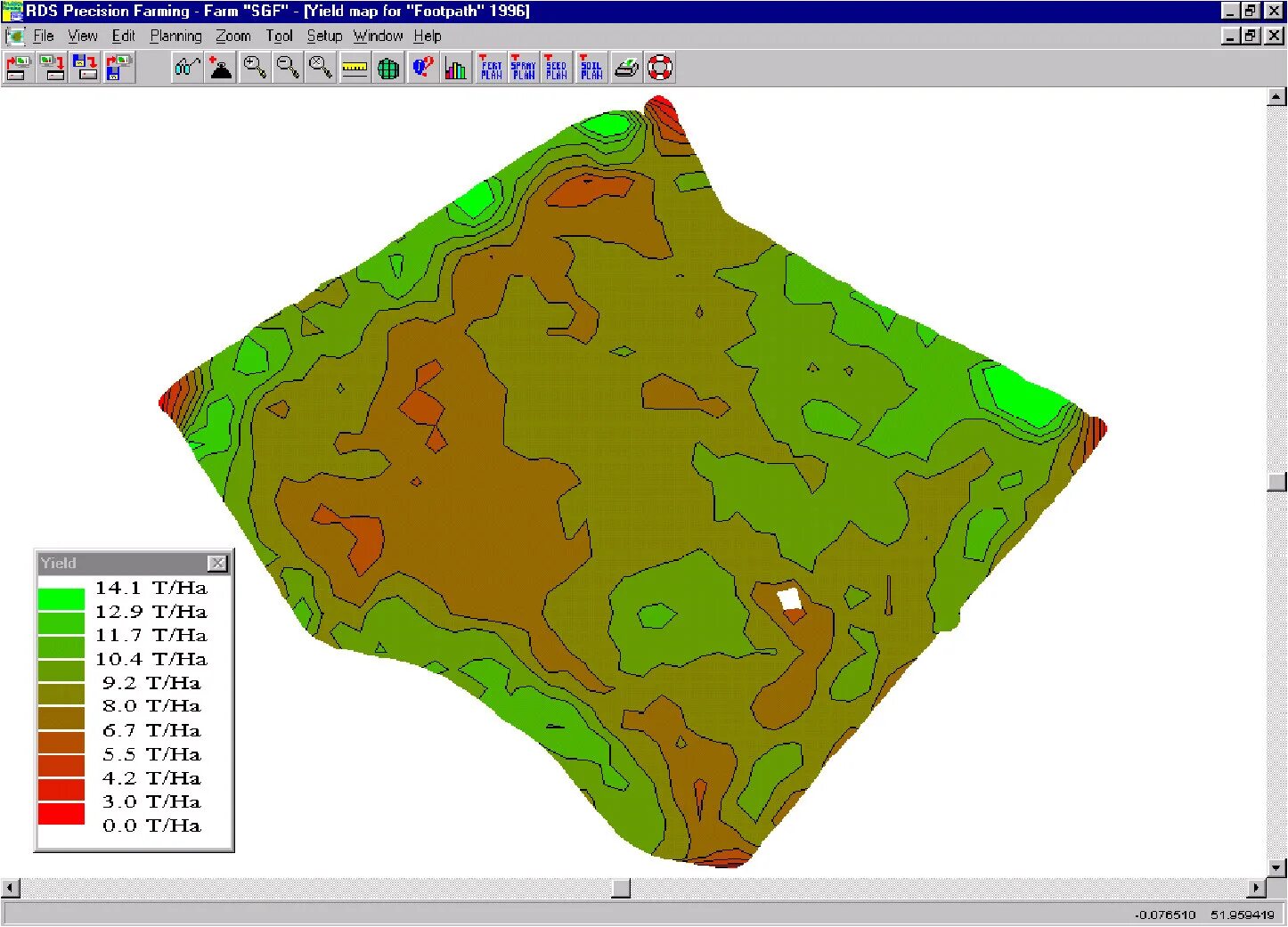Click the import from data card icon
Screen dimensions: 1288x927
[x=20, y=68]
